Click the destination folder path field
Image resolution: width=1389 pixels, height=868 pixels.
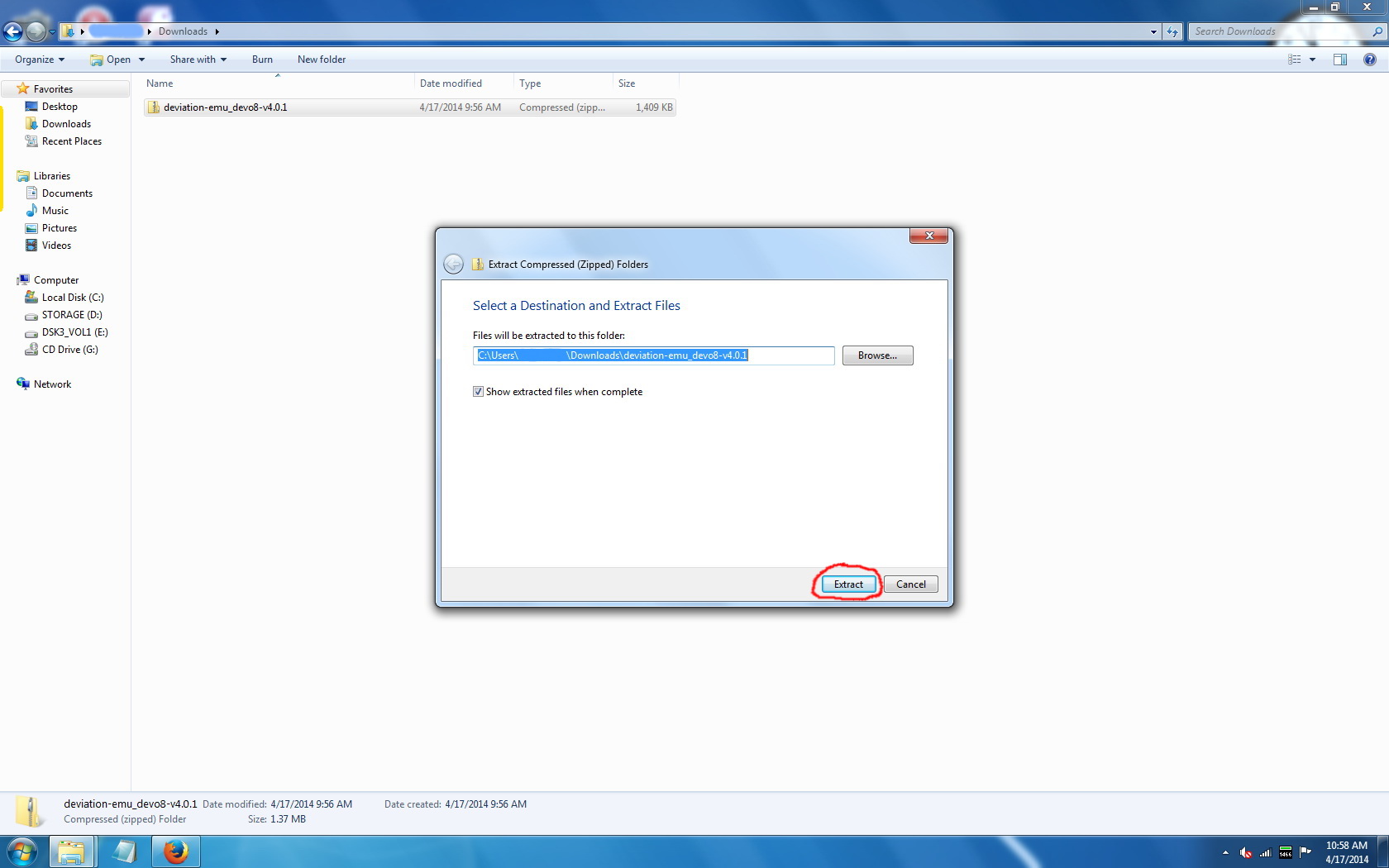[x=653, y=355]
